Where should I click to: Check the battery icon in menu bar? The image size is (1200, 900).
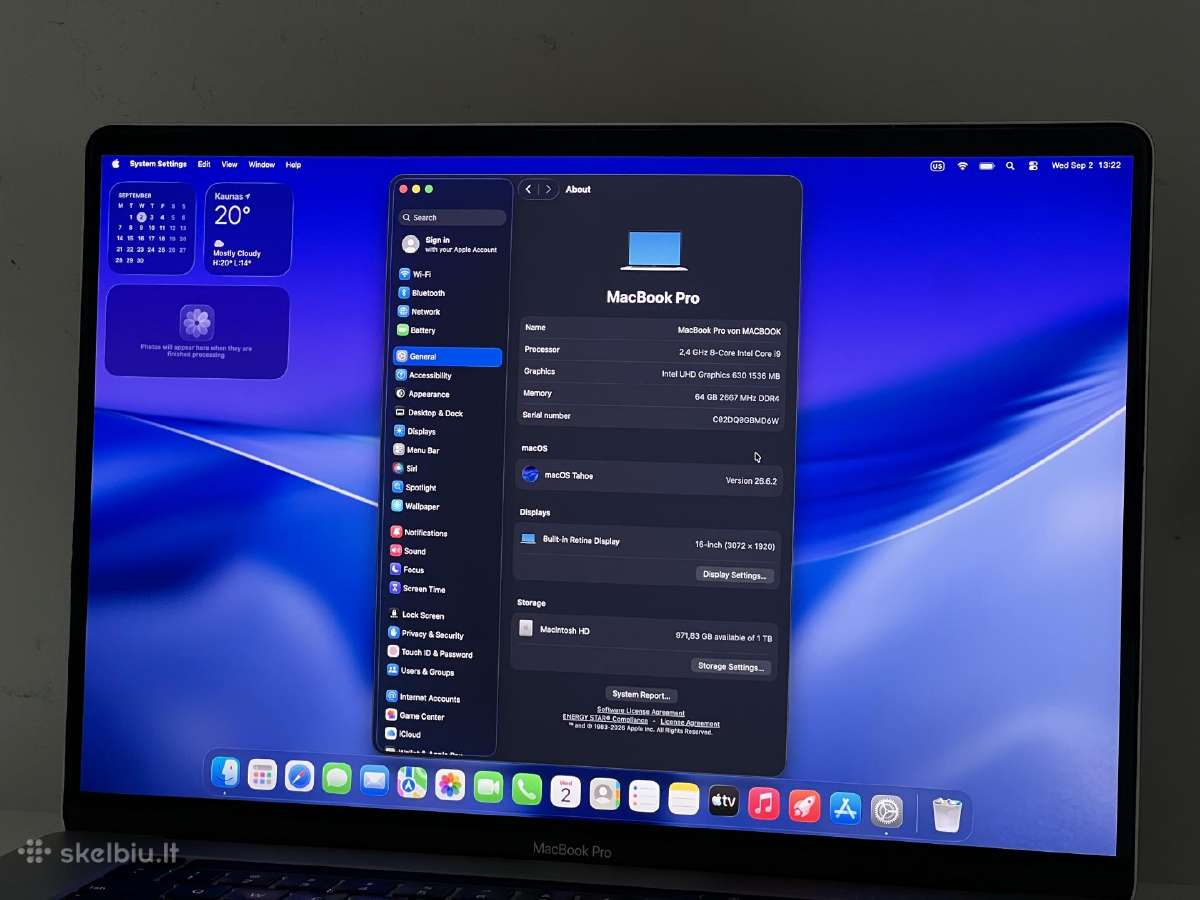tap(987, 165)
